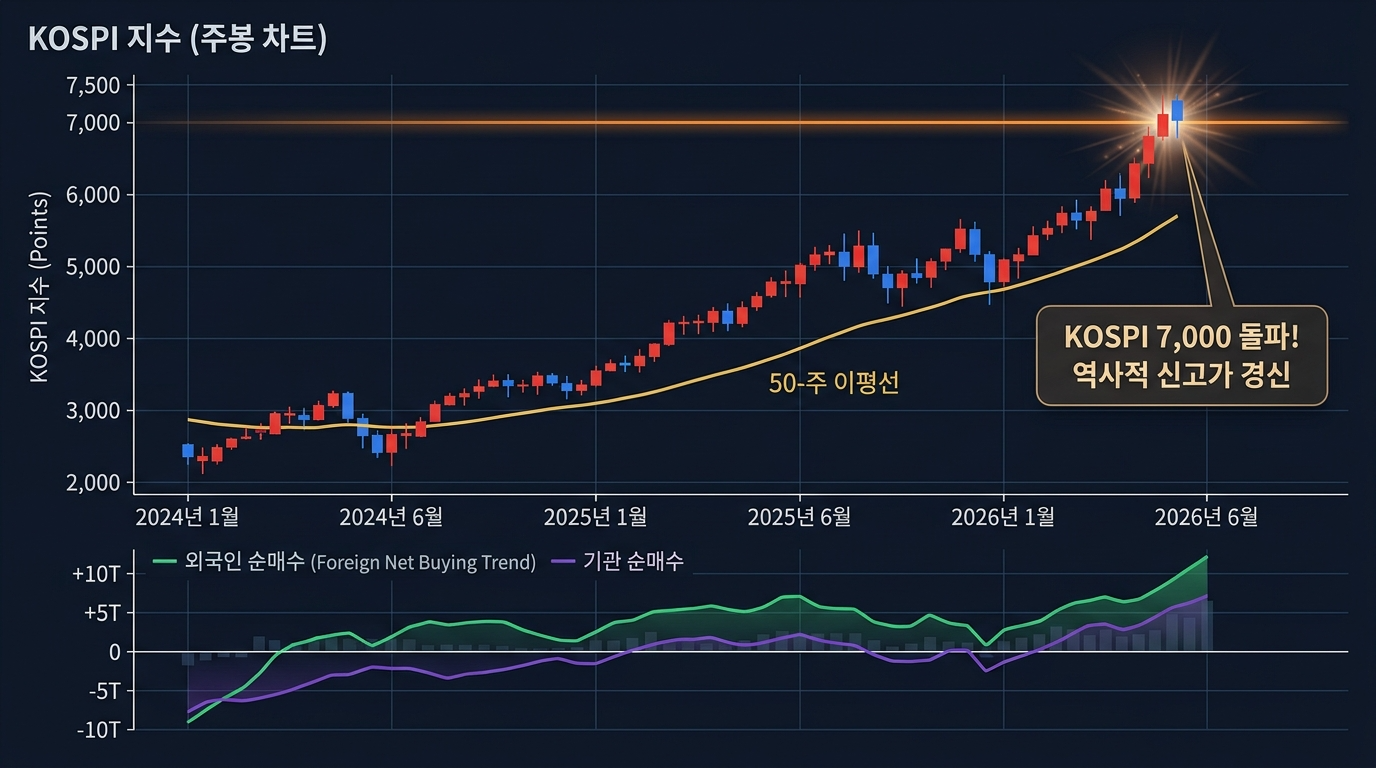Click the 3,000 y-axis label

click(x=92, y=411)
